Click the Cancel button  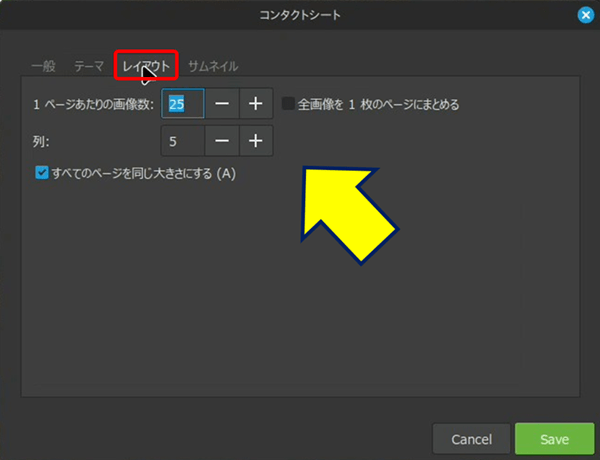pyautogui.click(x=471, y=439)
